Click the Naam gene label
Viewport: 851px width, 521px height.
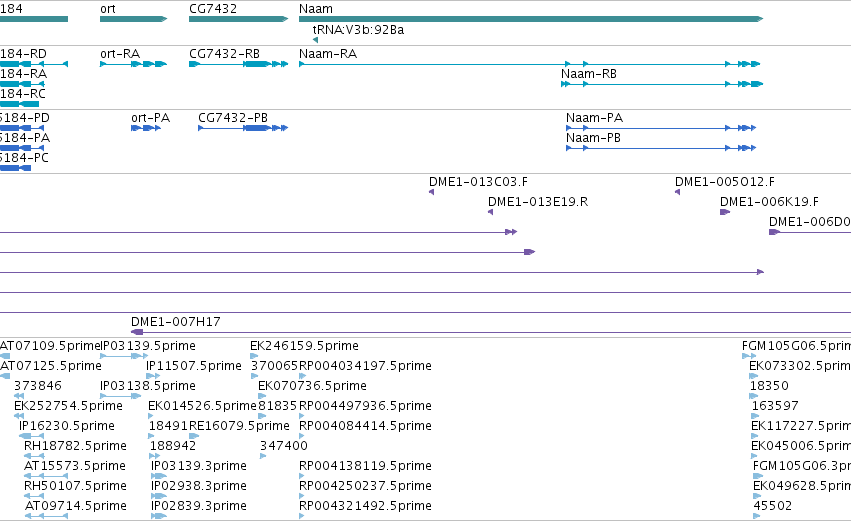315,9
